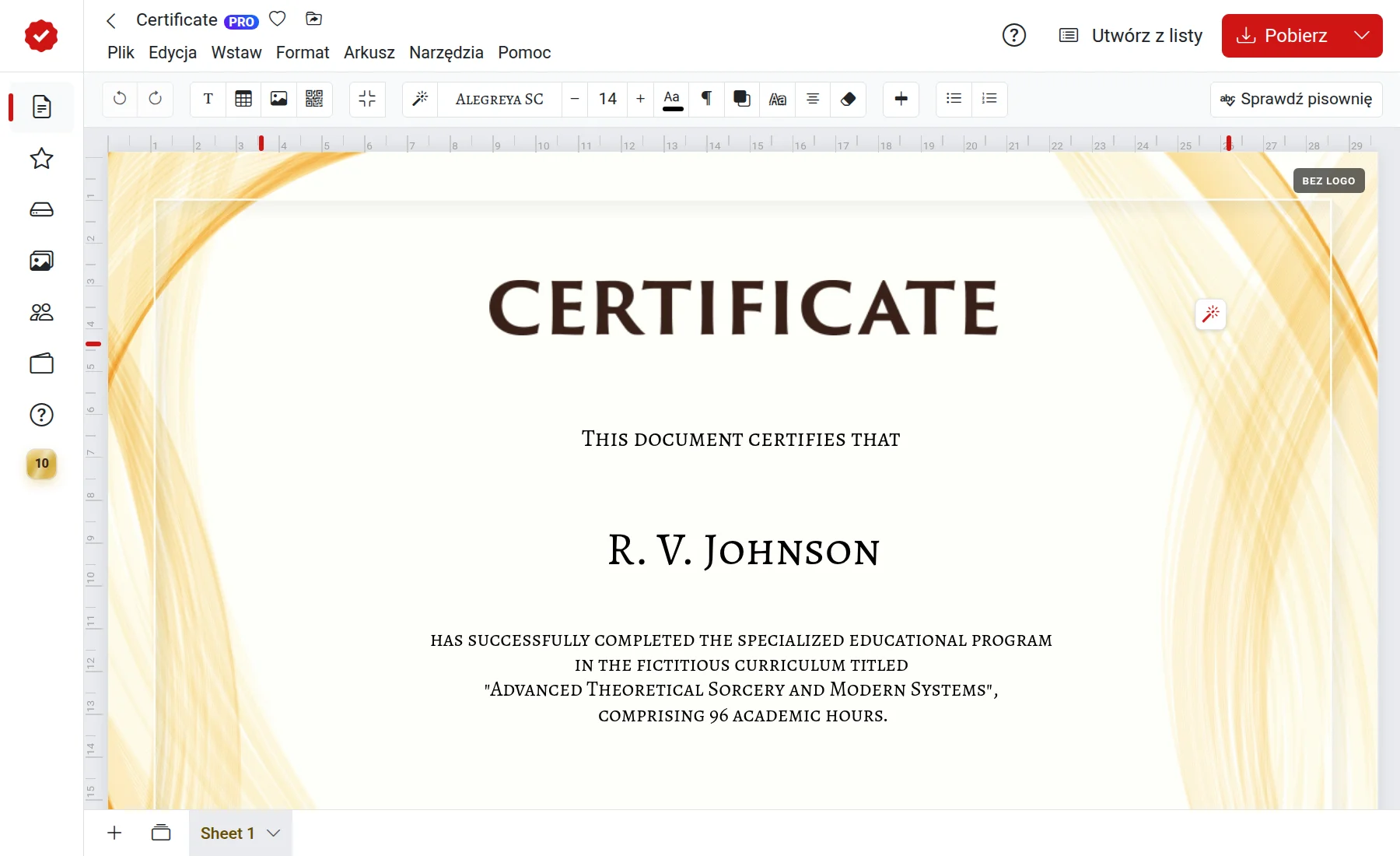Apply numbered list formatting
Image resolution: width=1400 pixels, height=856 pixels.
[x=989, y=99]
